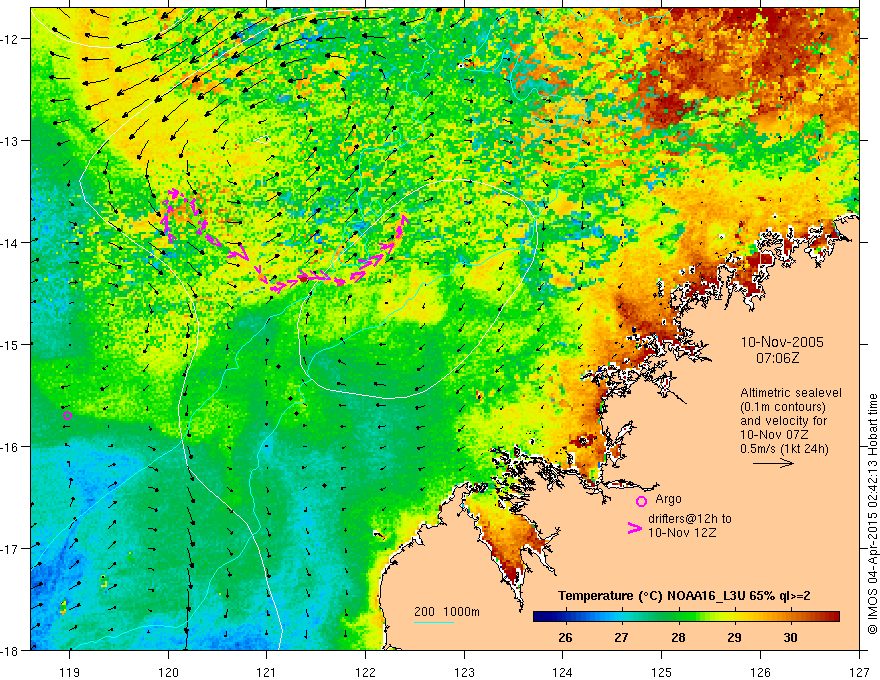Click the '124' longitude axis label
The height and width of the screenshot is (680, 880).
(x=562, y=672)
